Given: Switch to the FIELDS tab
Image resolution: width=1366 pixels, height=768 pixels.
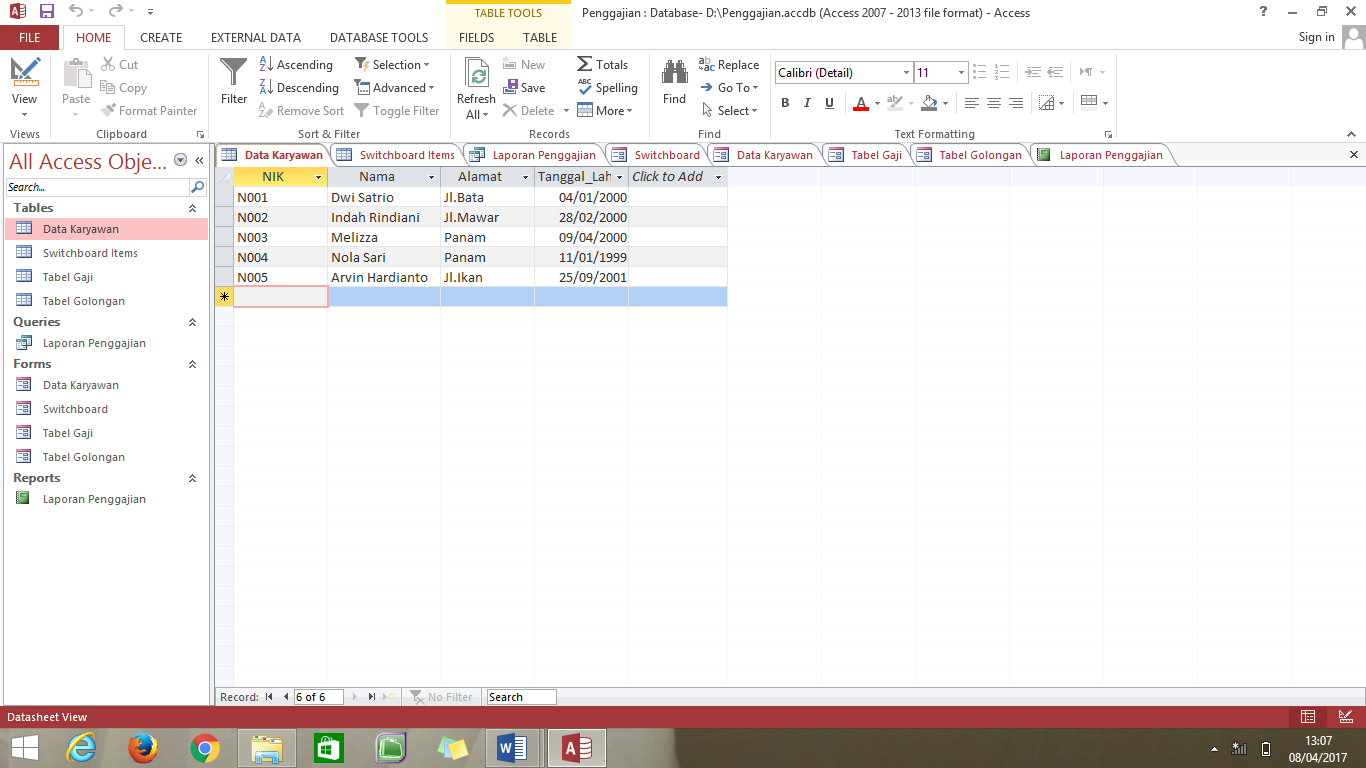Looking at the screenshot, I should [x=477, y=38].
